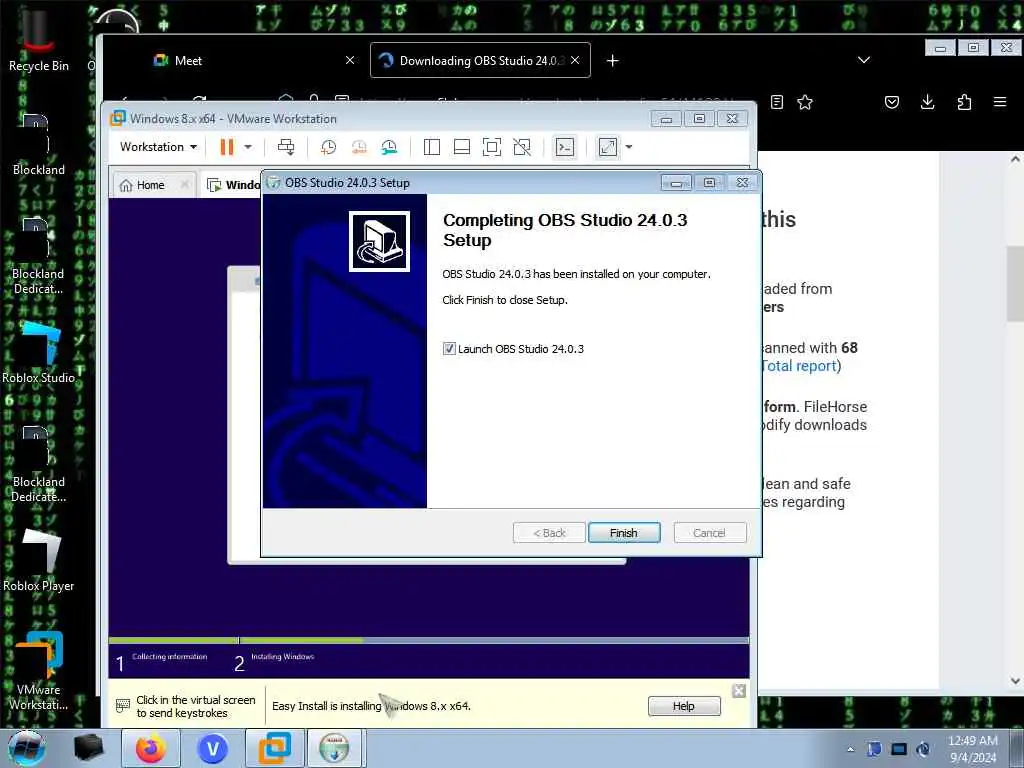
Task: Click the stretch guest display icon
Action: click(x=608, y=147)
